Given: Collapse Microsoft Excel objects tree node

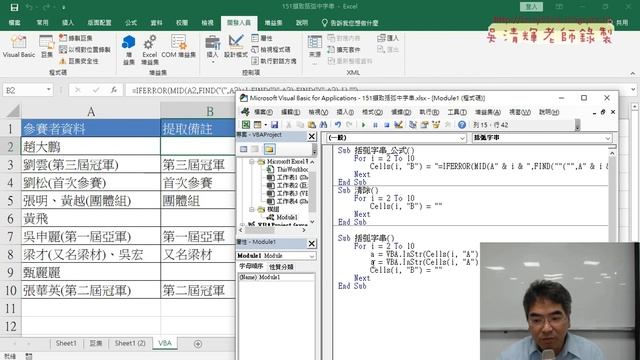Looking at the screenshot, I should (x=252, y=162).
